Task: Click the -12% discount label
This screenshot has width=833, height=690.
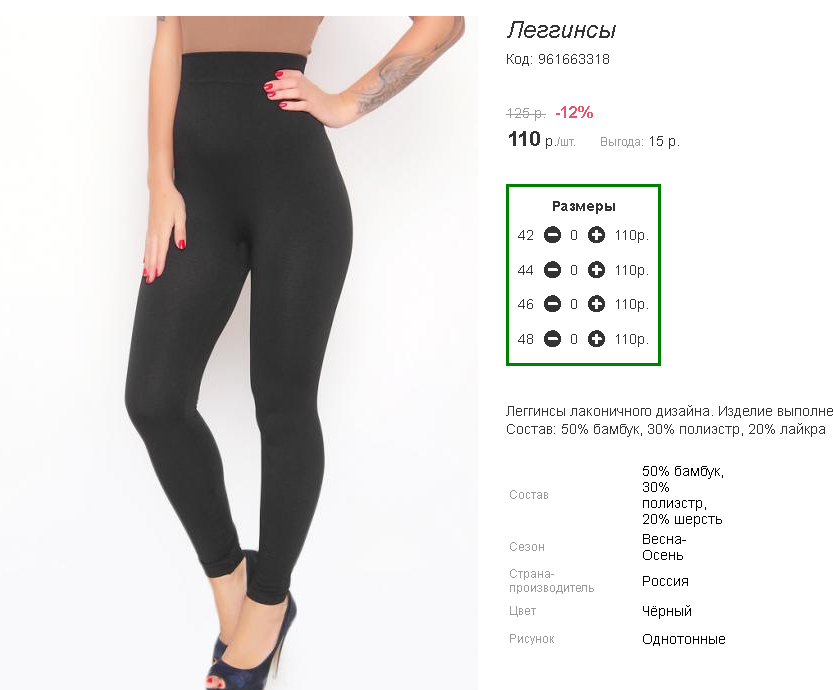Action: pyautogui.click(x=574, y=112)
